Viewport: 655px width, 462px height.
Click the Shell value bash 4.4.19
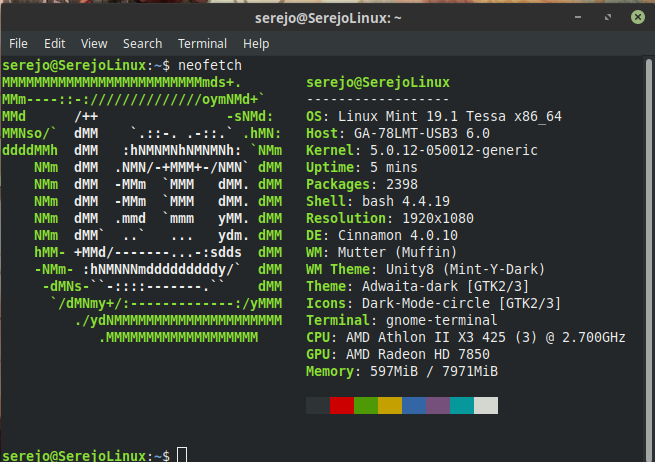[406, 201]
